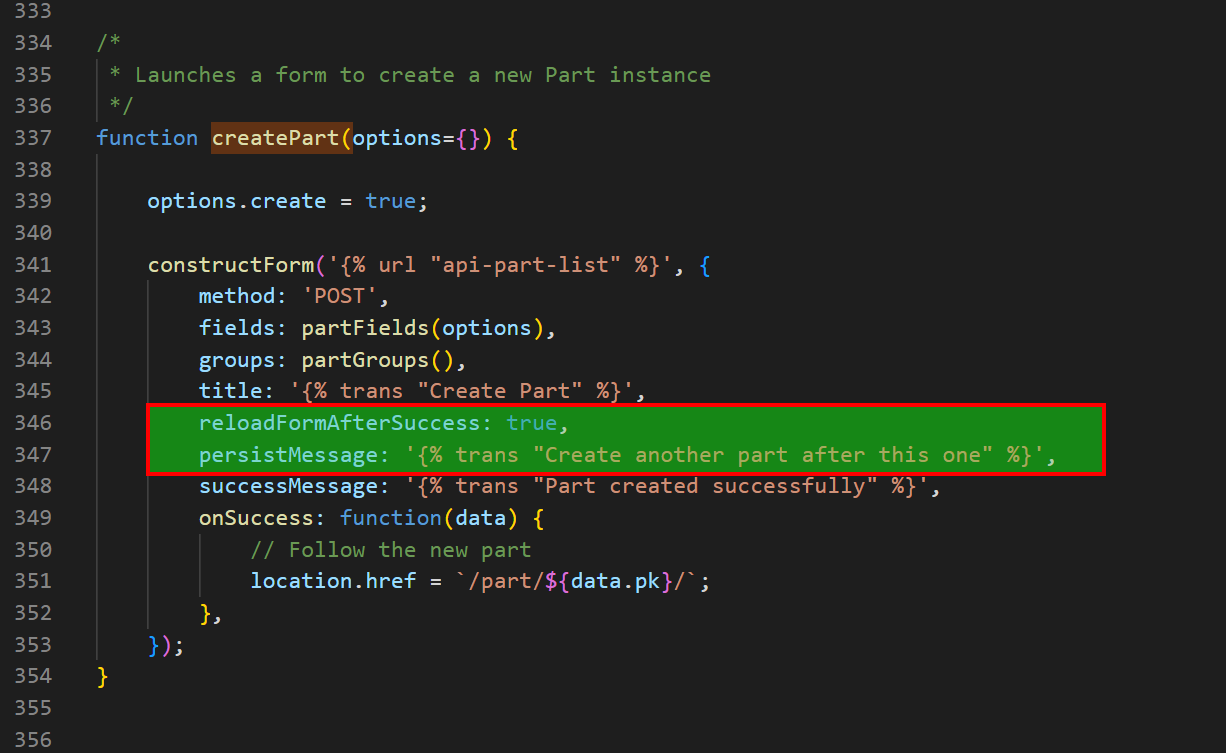Select the options.create property
Viewport: 1226px width, 753px height.
(236, 200)
